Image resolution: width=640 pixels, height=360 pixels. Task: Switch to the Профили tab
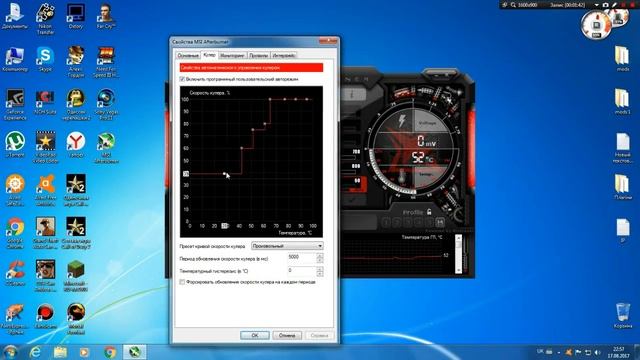coord(258,56)
